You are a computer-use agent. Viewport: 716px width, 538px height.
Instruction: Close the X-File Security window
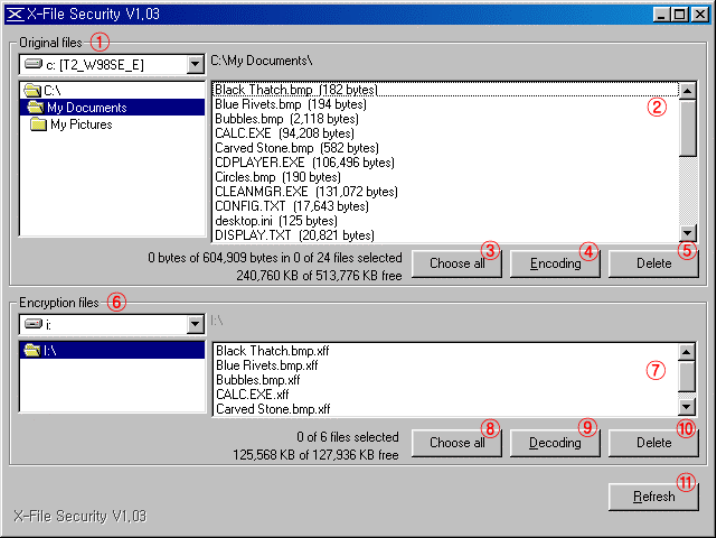pos(700,14)
